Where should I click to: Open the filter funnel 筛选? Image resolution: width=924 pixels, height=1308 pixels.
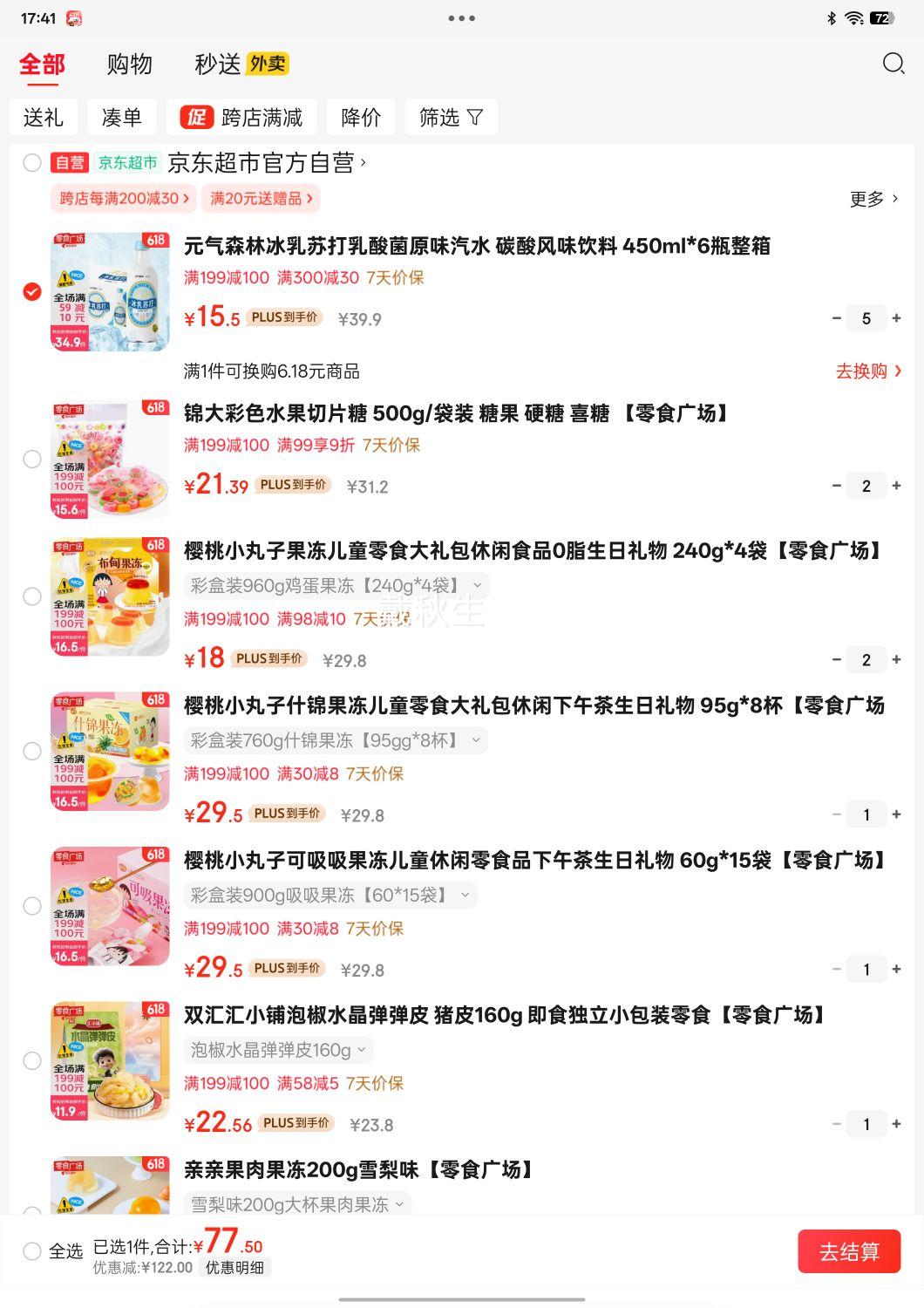click(x=451, y=117)
